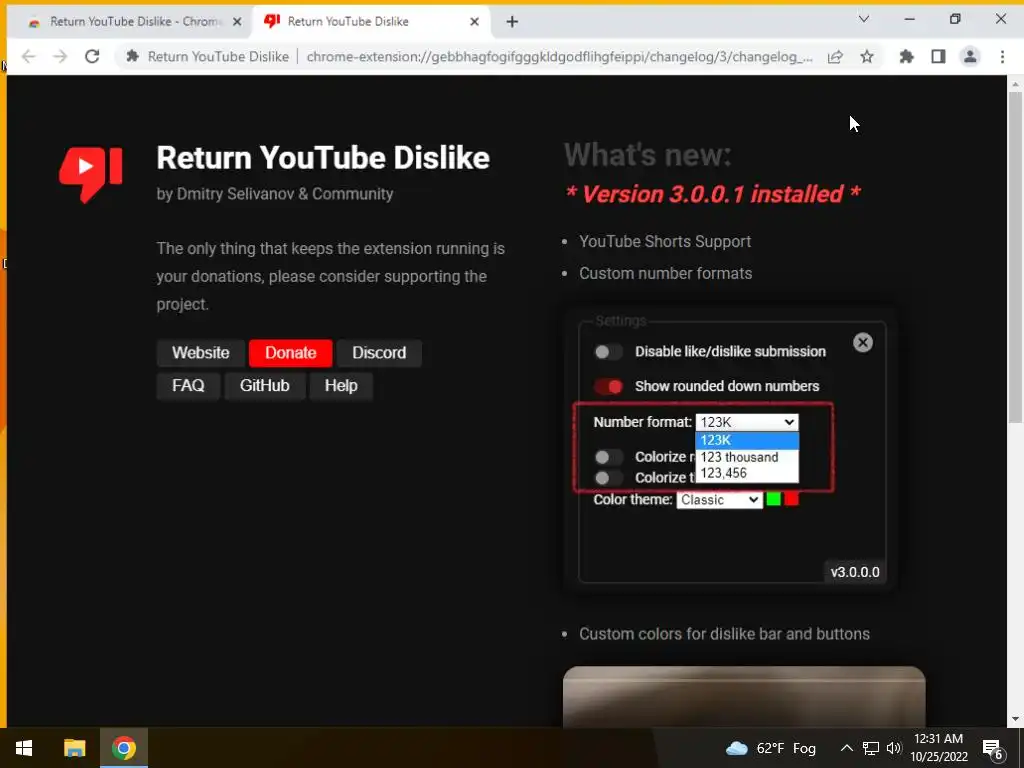Screen dimensions: 1024x768
Task: Close the first Return YouTube Dislike - Chrome tab
Action: (x=237, y=22)
